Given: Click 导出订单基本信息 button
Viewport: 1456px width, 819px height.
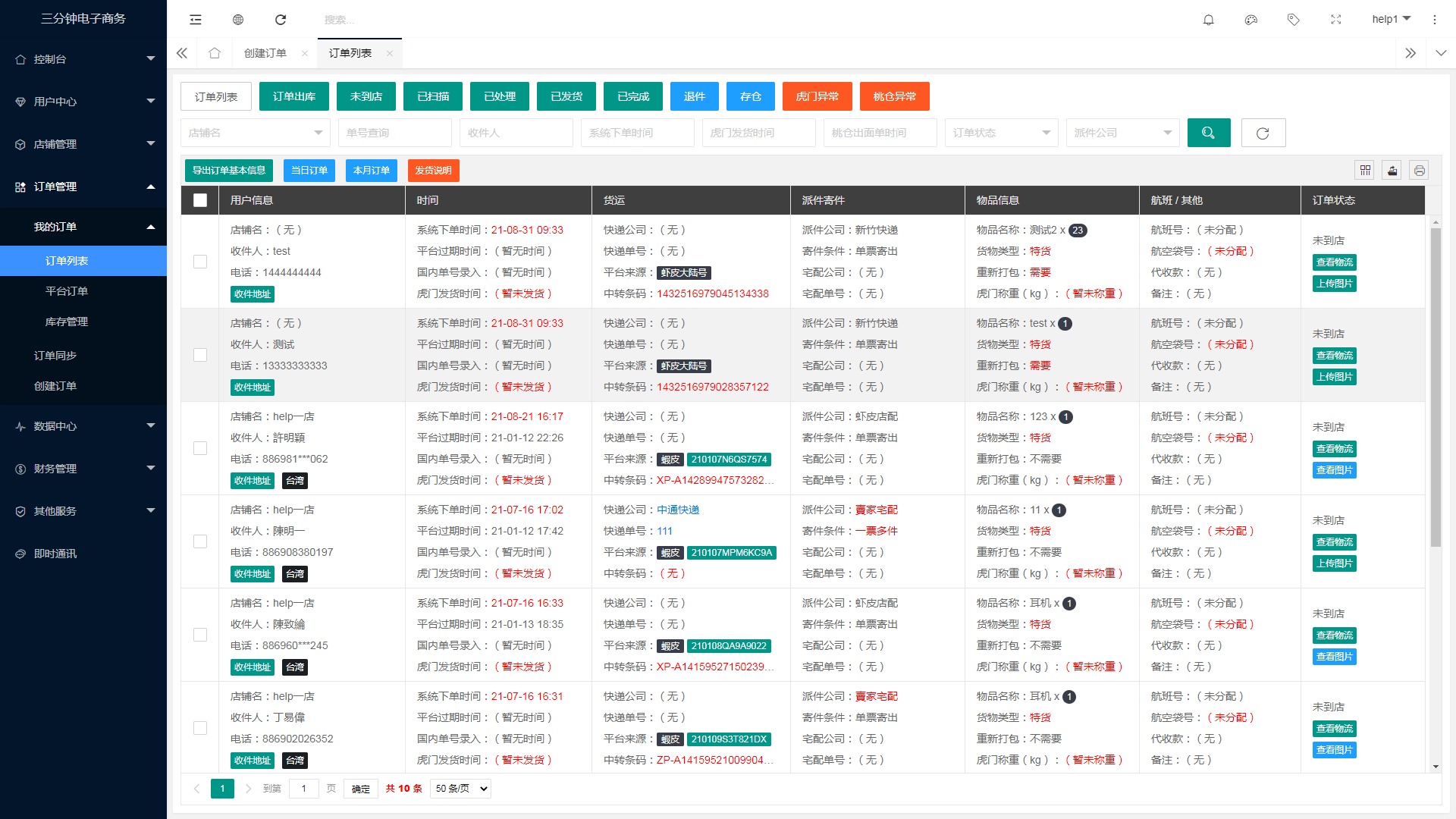Looking at the screenshot, I should (x=228, y=171).
